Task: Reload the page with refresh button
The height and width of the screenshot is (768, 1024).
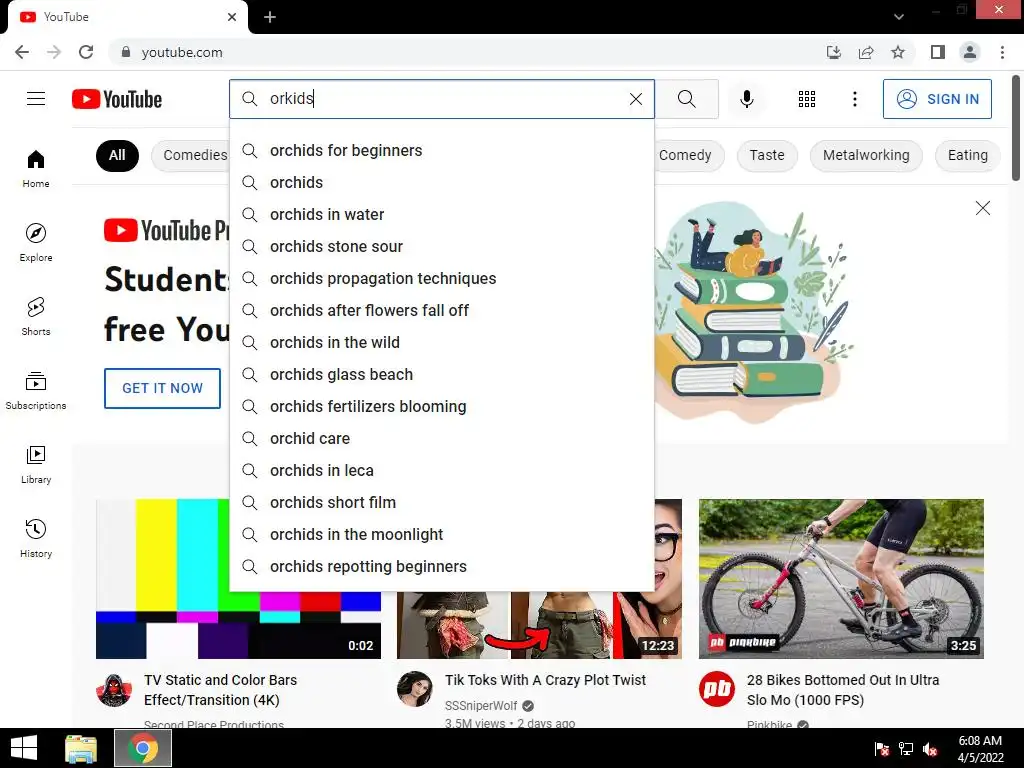Action: (x=86, y=52)
